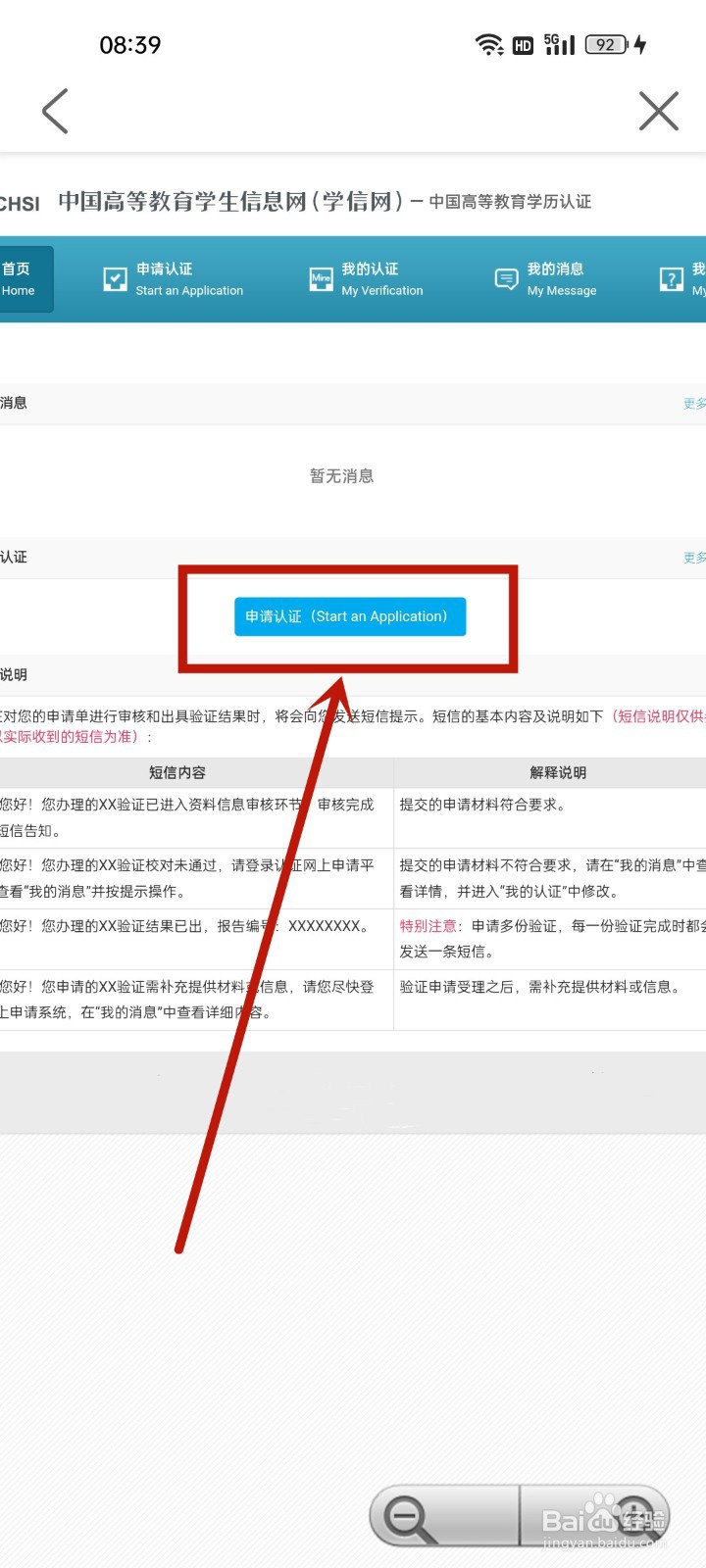Select the red 特别注意 text
Screen dimensions: 706x1568
428,926
